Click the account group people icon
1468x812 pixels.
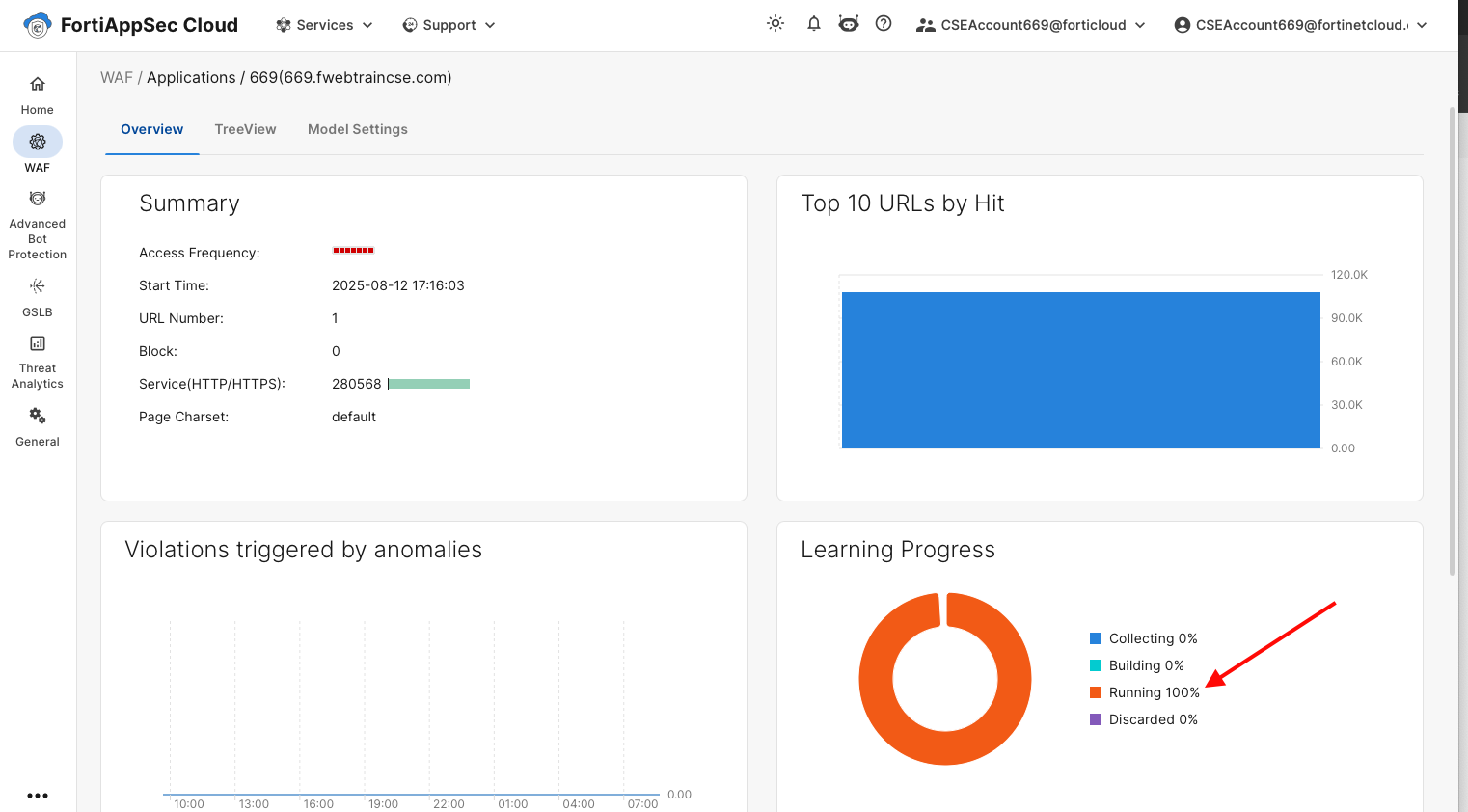[926, 25]
